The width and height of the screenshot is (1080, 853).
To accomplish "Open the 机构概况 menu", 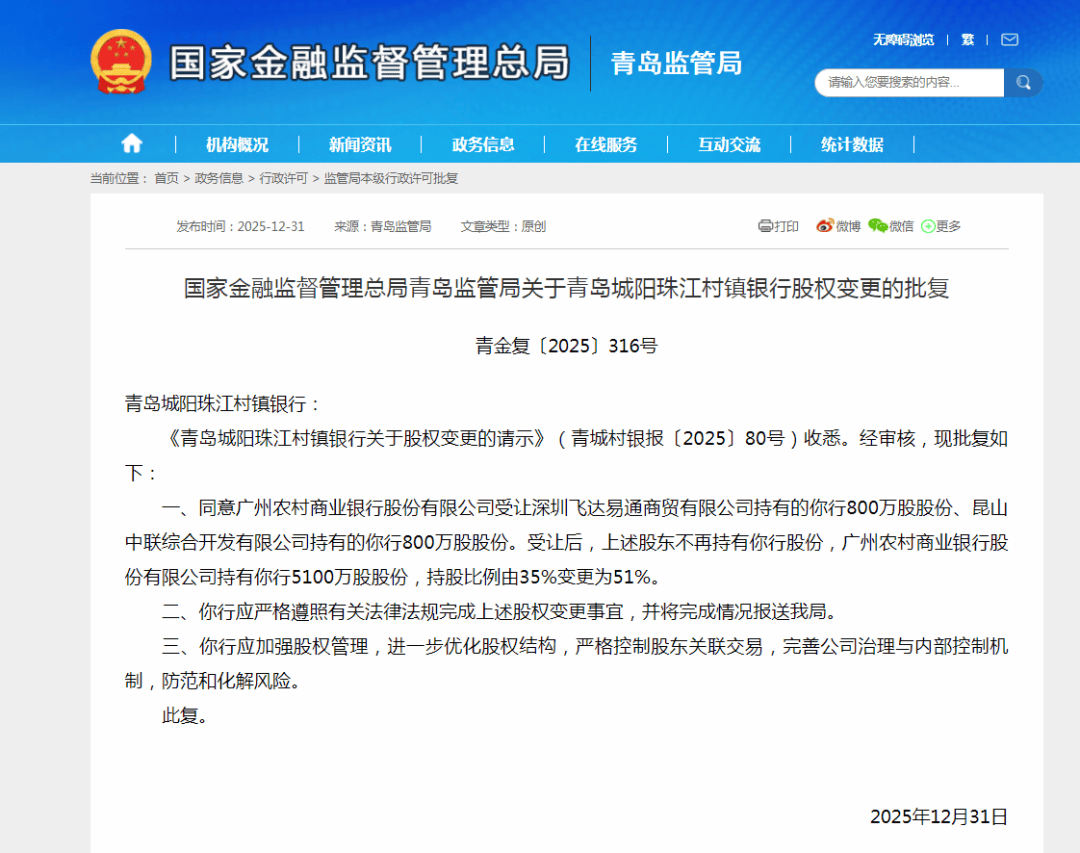I will coord(237,144).
